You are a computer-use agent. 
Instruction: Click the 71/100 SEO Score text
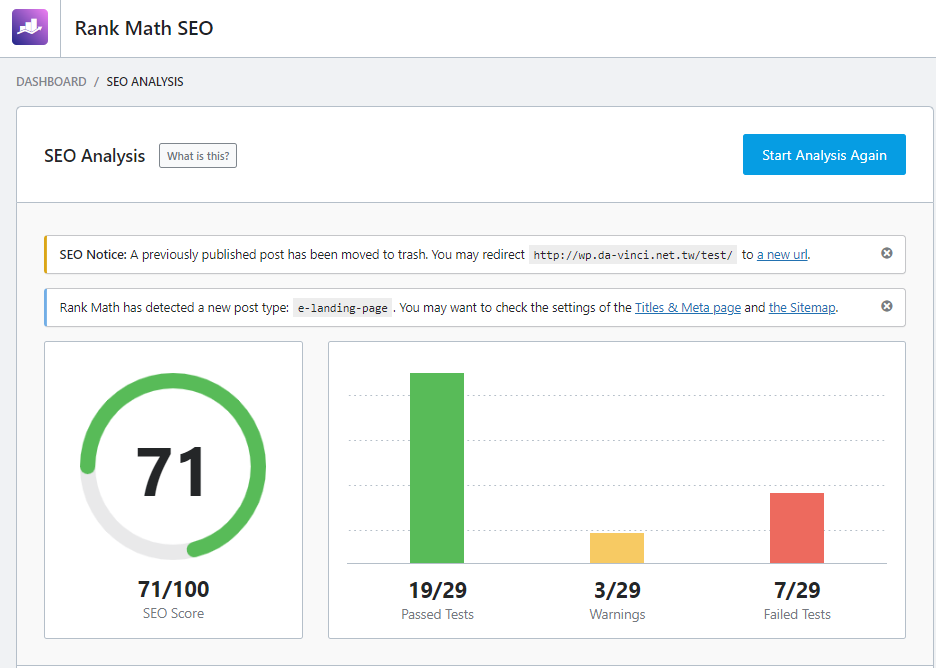pyautogui.click(x=173, y=589)
